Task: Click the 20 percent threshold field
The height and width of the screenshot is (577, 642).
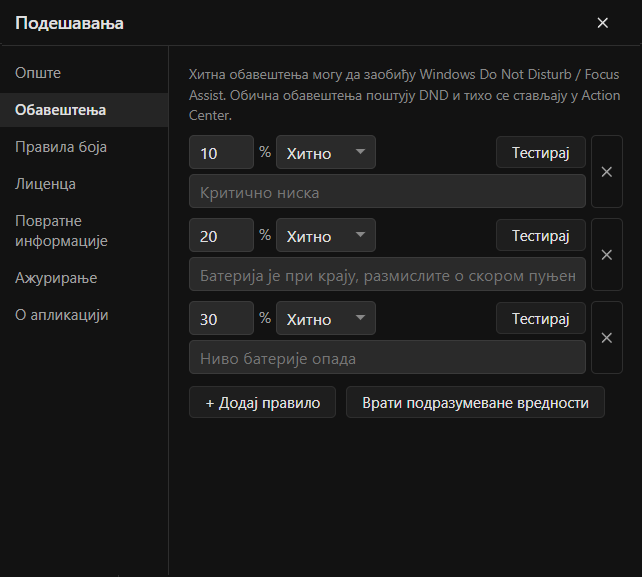Action: pos(222,235)
